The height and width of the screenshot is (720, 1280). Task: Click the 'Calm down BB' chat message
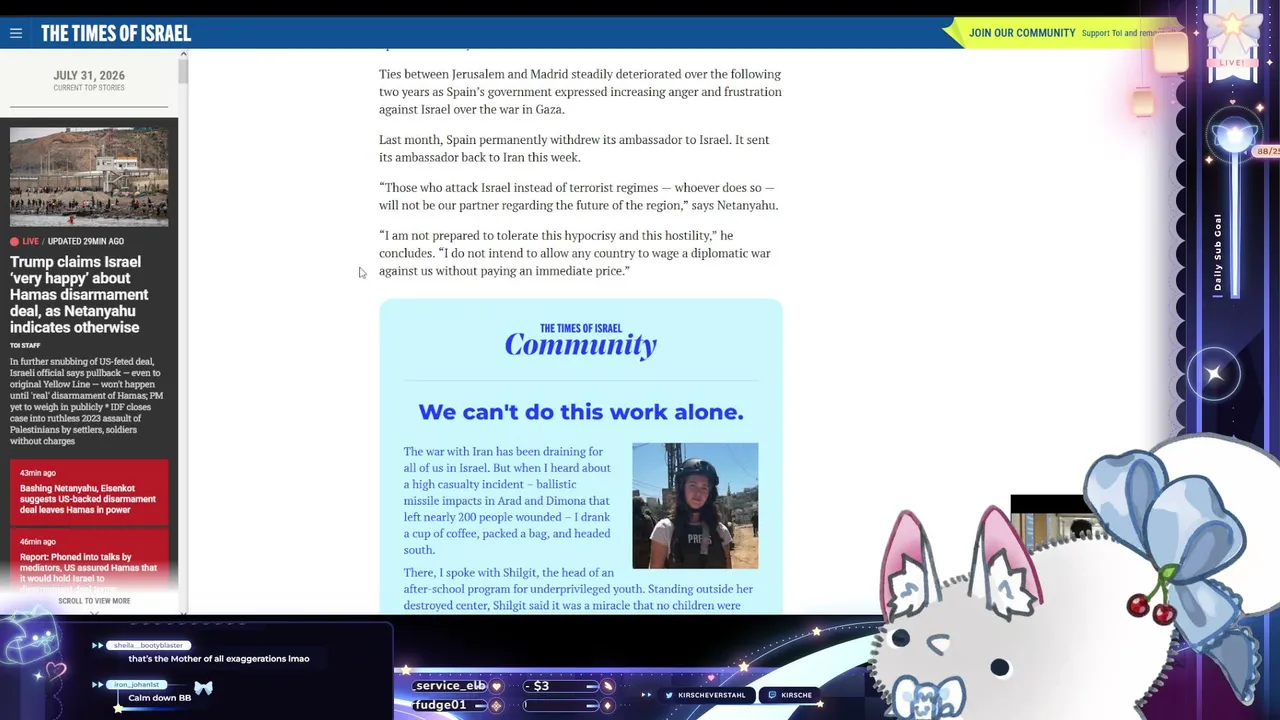click(x=159, y=698)
